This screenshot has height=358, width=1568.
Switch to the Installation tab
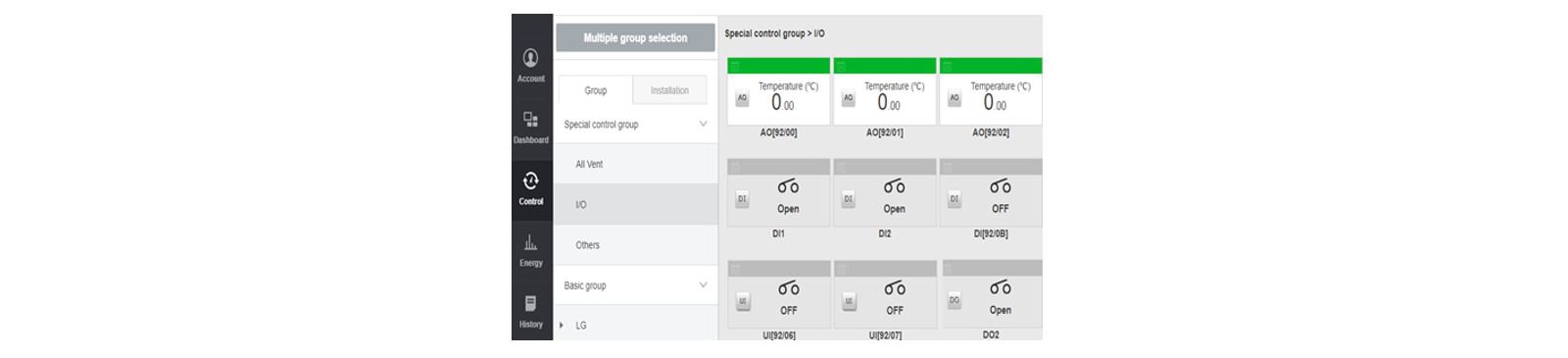click(669, 90)
